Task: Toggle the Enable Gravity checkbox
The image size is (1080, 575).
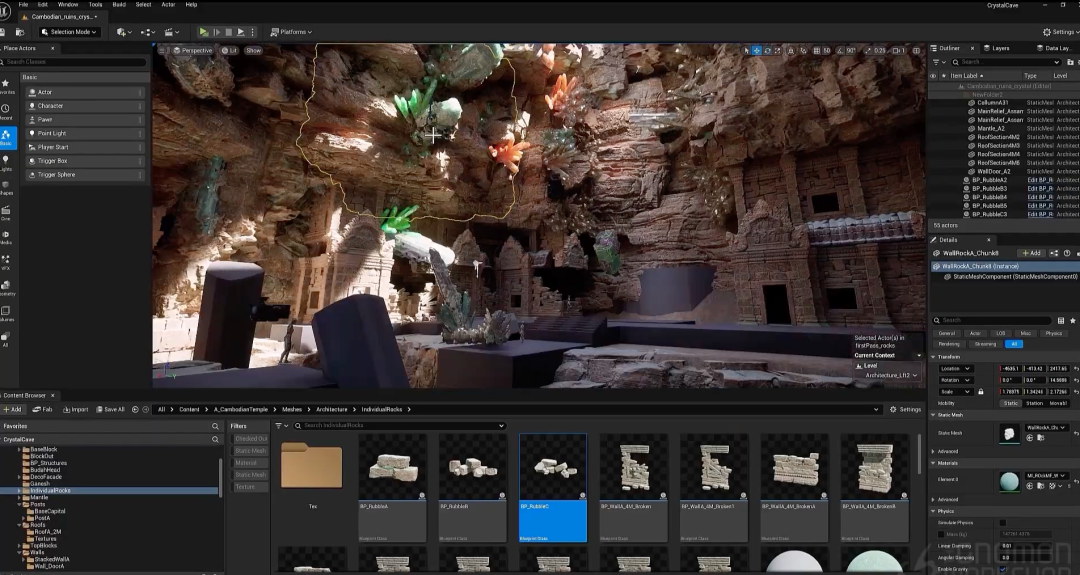Action: coord(1003,569)
